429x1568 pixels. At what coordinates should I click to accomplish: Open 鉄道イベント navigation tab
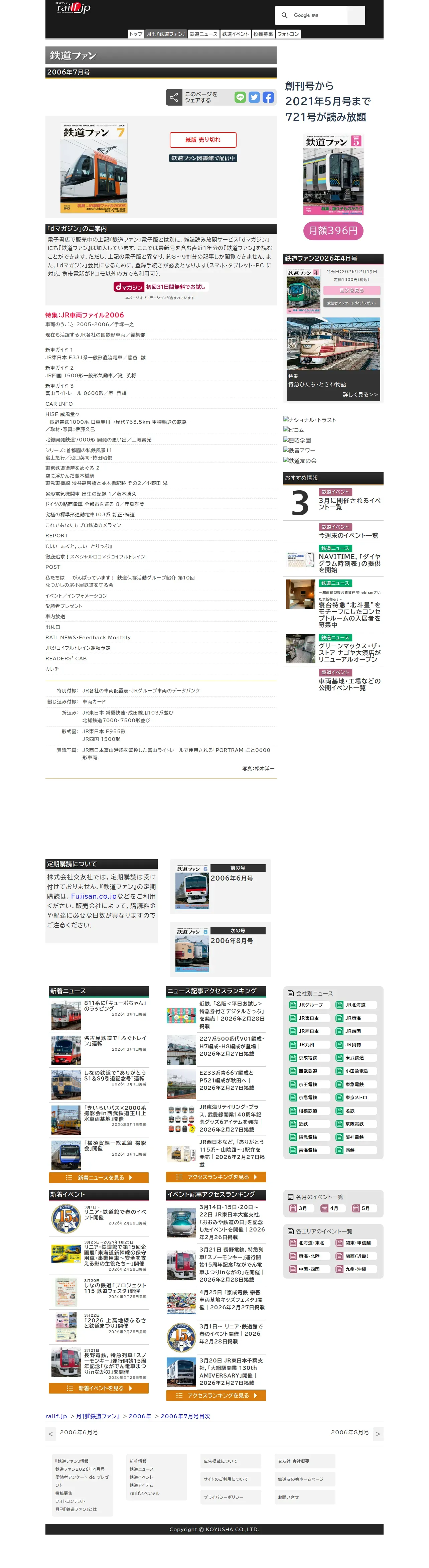[236, 34]
